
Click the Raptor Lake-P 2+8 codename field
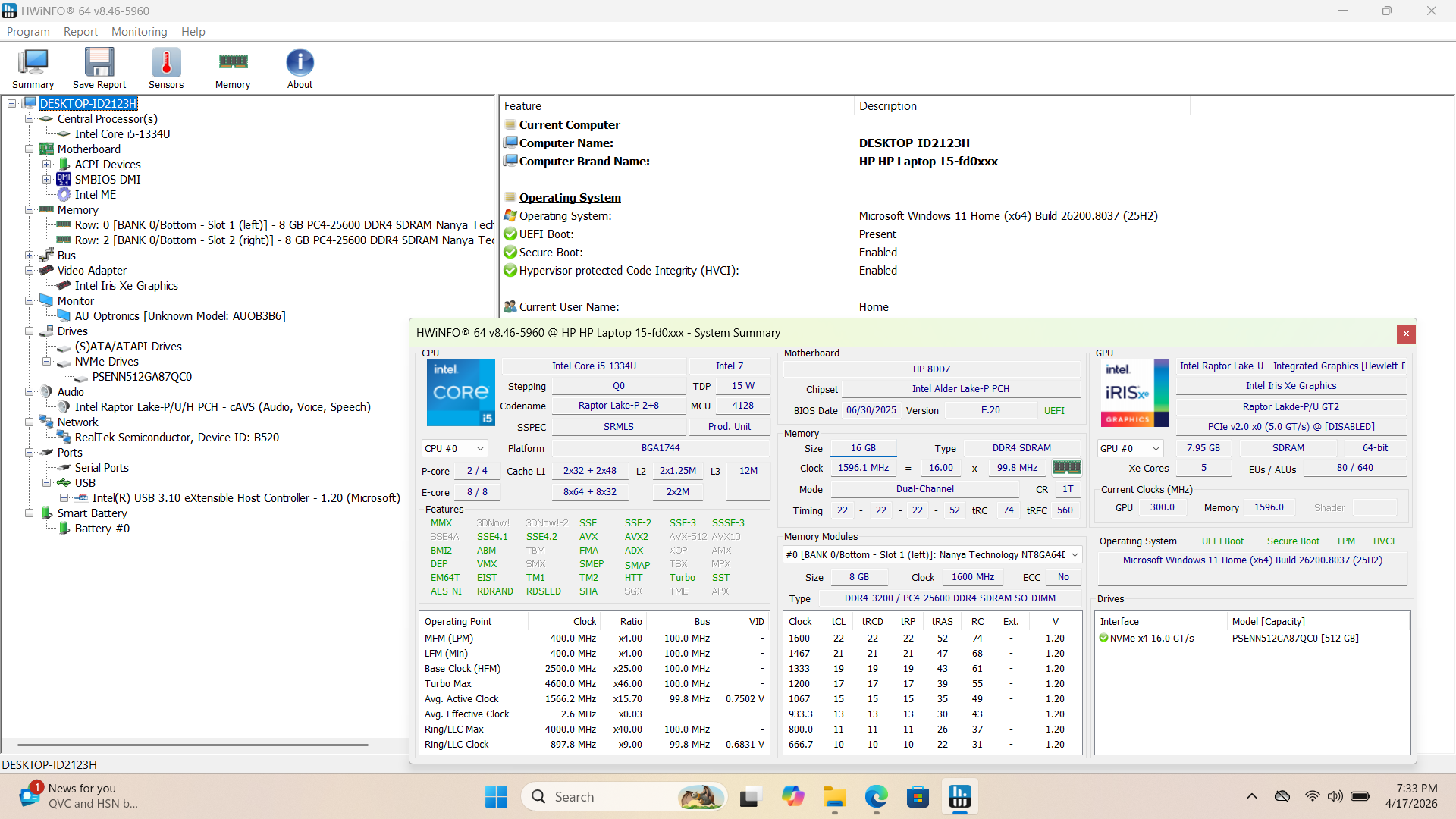pos(618,406)
